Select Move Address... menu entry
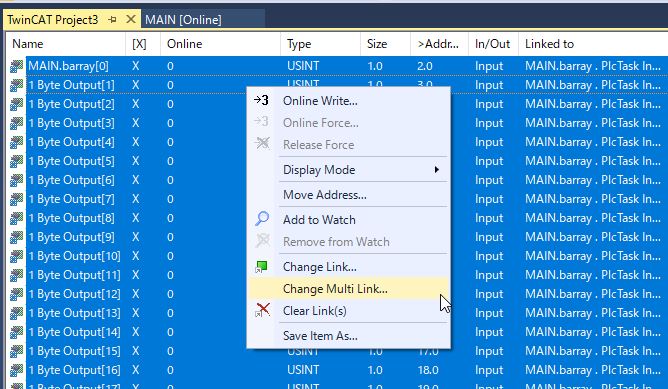The height and width of the screenshot is (389, 668). click(348, 195)
